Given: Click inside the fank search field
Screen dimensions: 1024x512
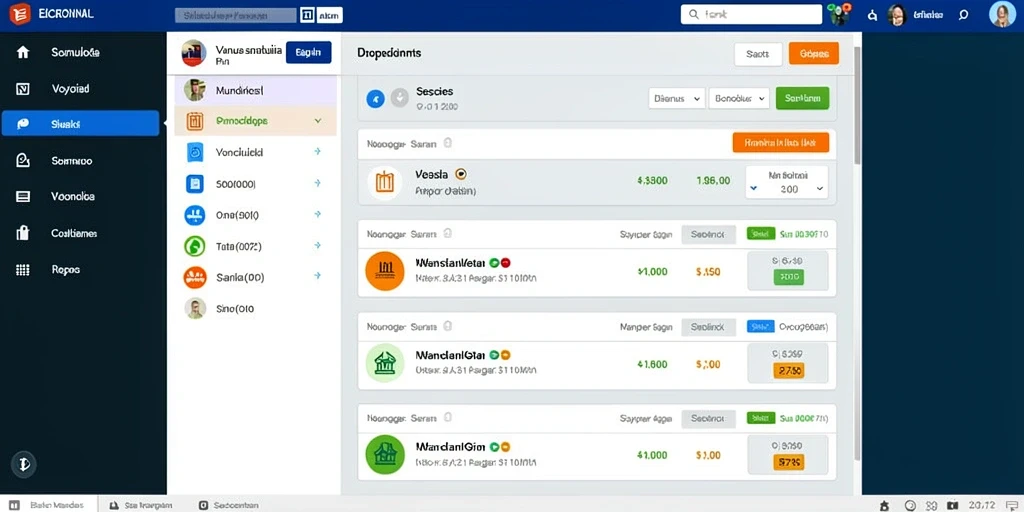Looking at the screenshot, I should tap(751, 14).
